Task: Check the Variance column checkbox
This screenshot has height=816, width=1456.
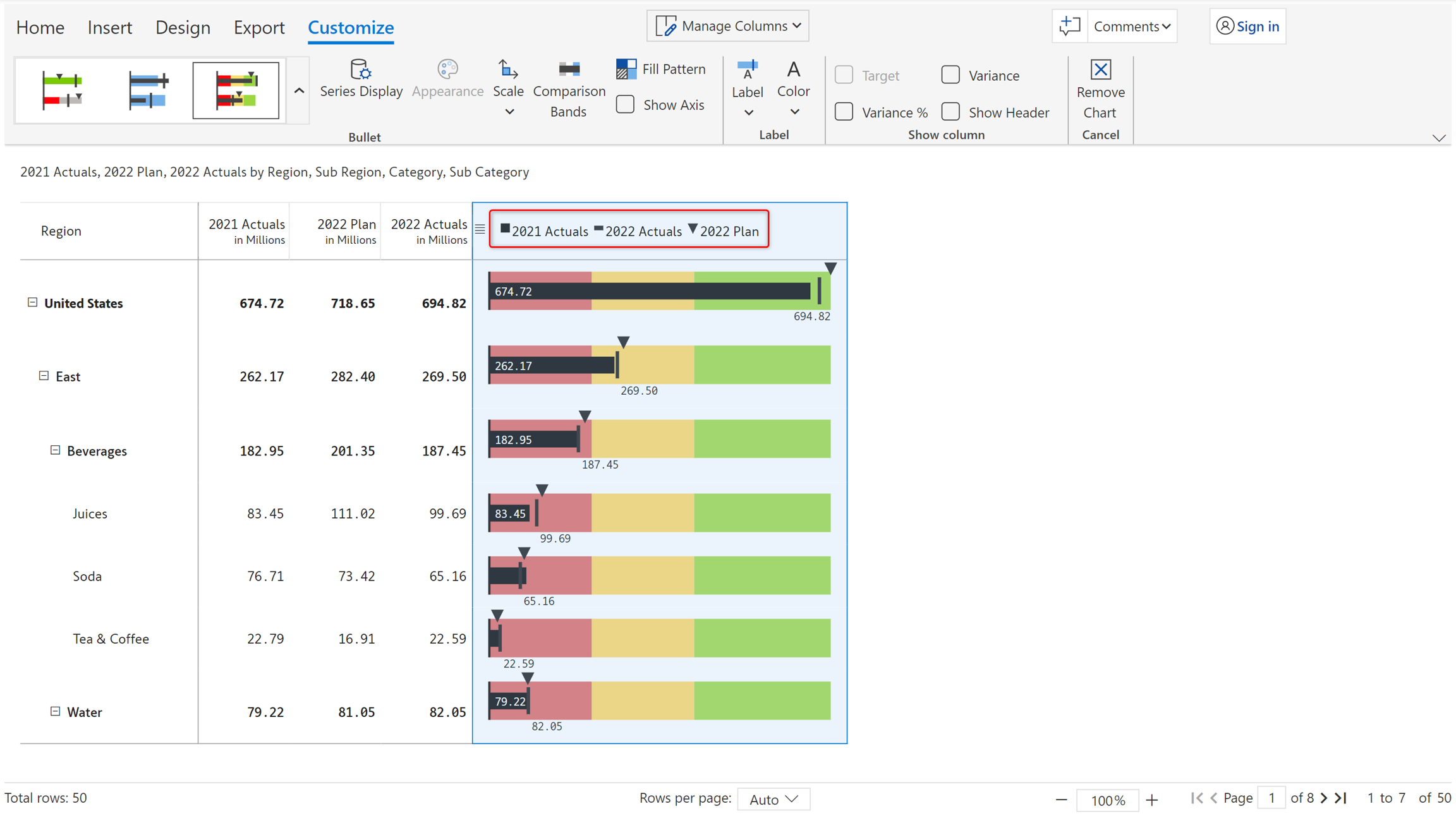Action: click(x=950, y=75)
